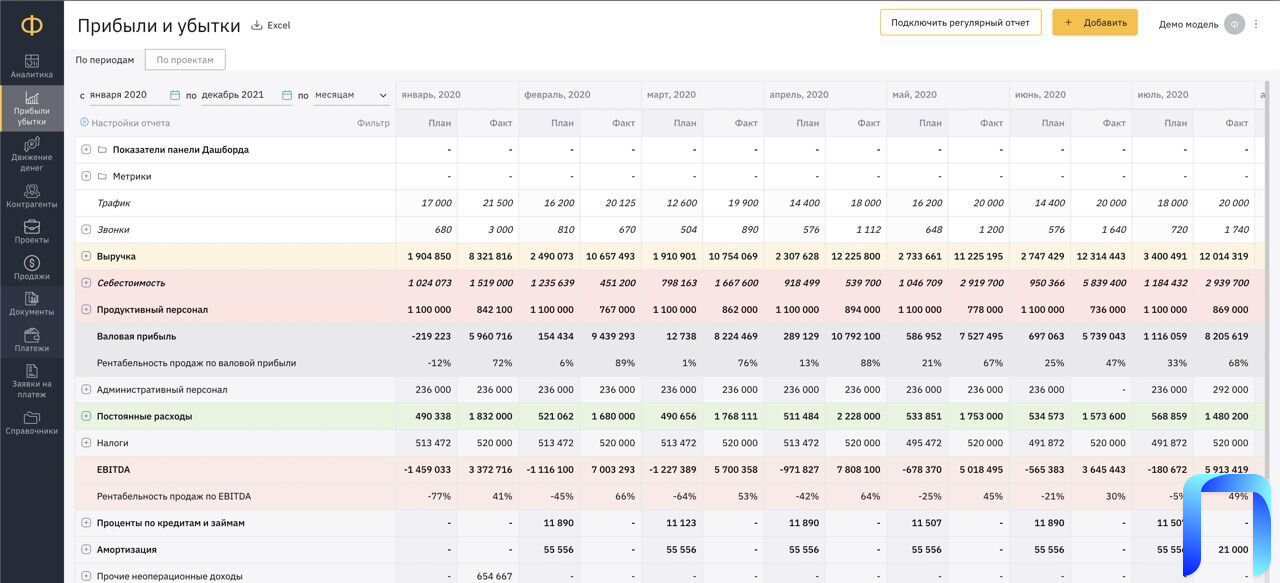The width and height of the screenshot is (1280, 583).
Task: Open Заявки на платеж in the sidebar
Action: point(32,382)
